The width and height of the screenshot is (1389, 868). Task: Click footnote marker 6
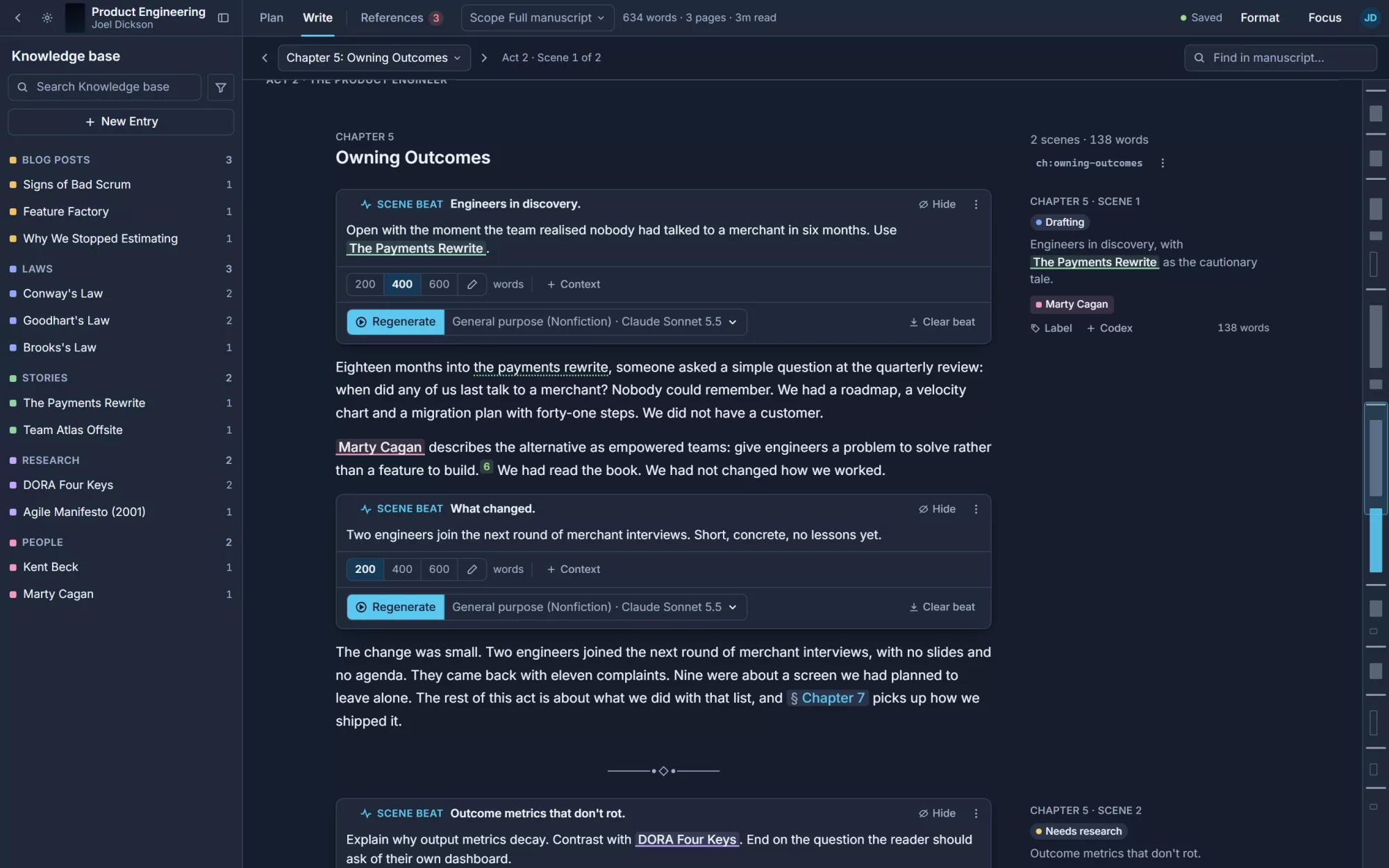(487, 467)
